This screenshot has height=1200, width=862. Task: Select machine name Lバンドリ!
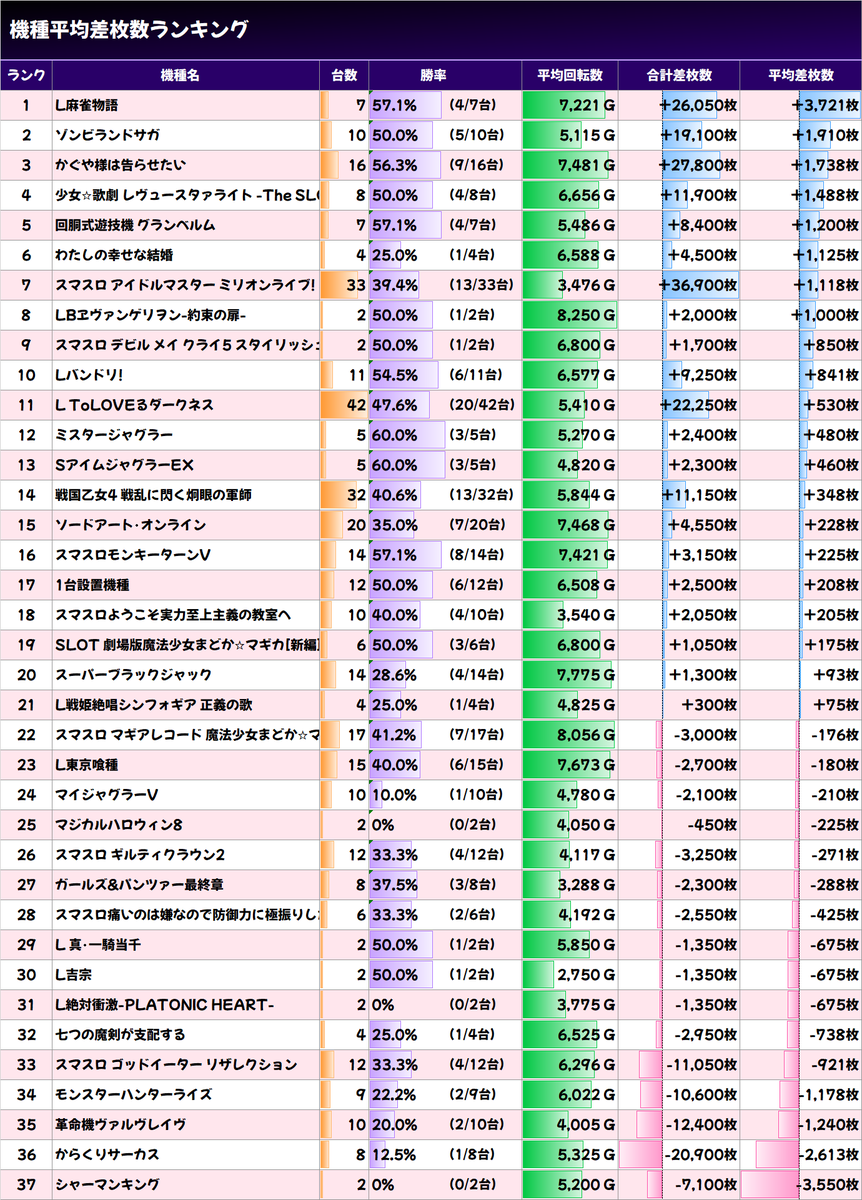[90, 375]
